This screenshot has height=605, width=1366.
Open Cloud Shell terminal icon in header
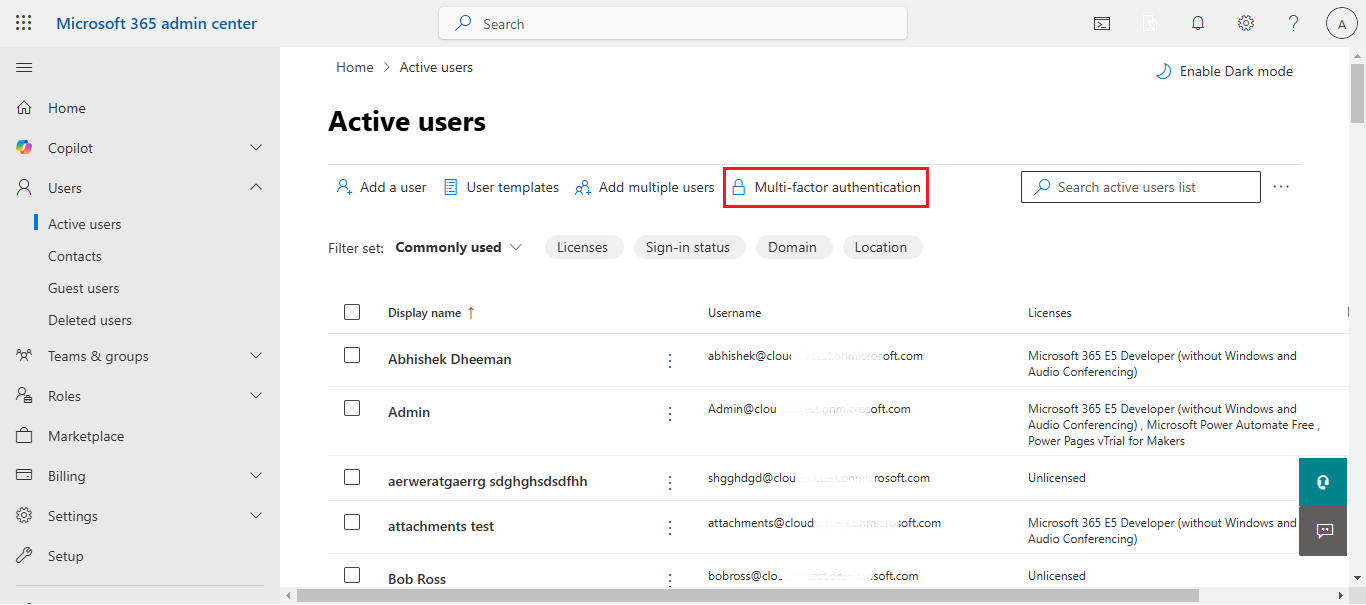[x=1102, y=24]
